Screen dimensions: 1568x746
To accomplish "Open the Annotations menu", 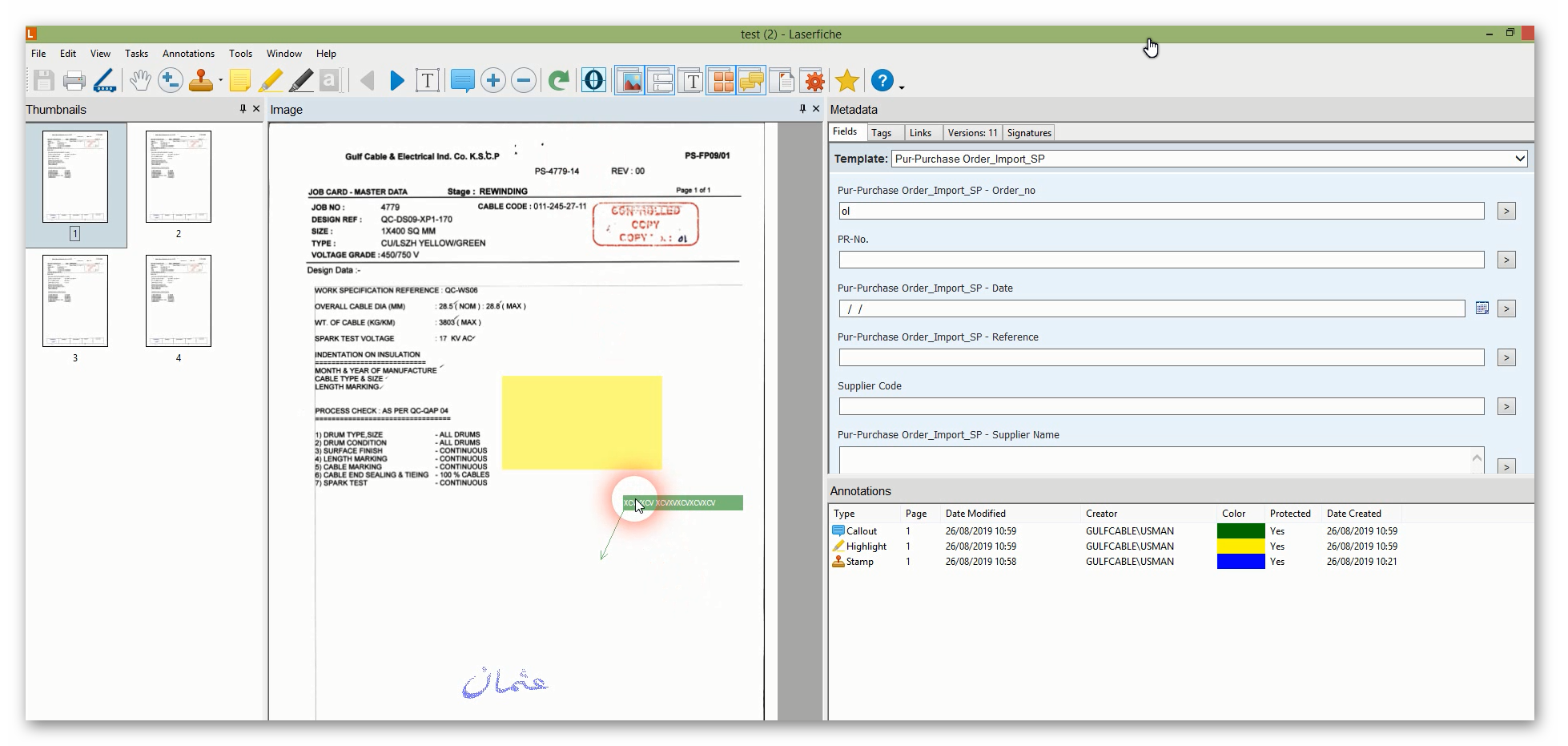I will [188, 54].
